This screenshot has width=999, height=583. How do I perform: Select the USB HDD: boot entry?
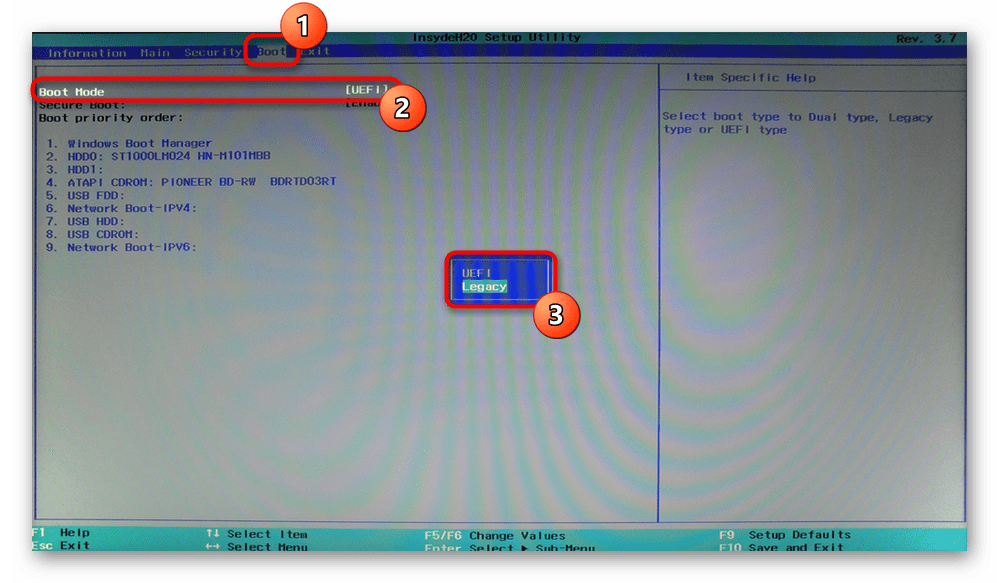click(85, 222)
